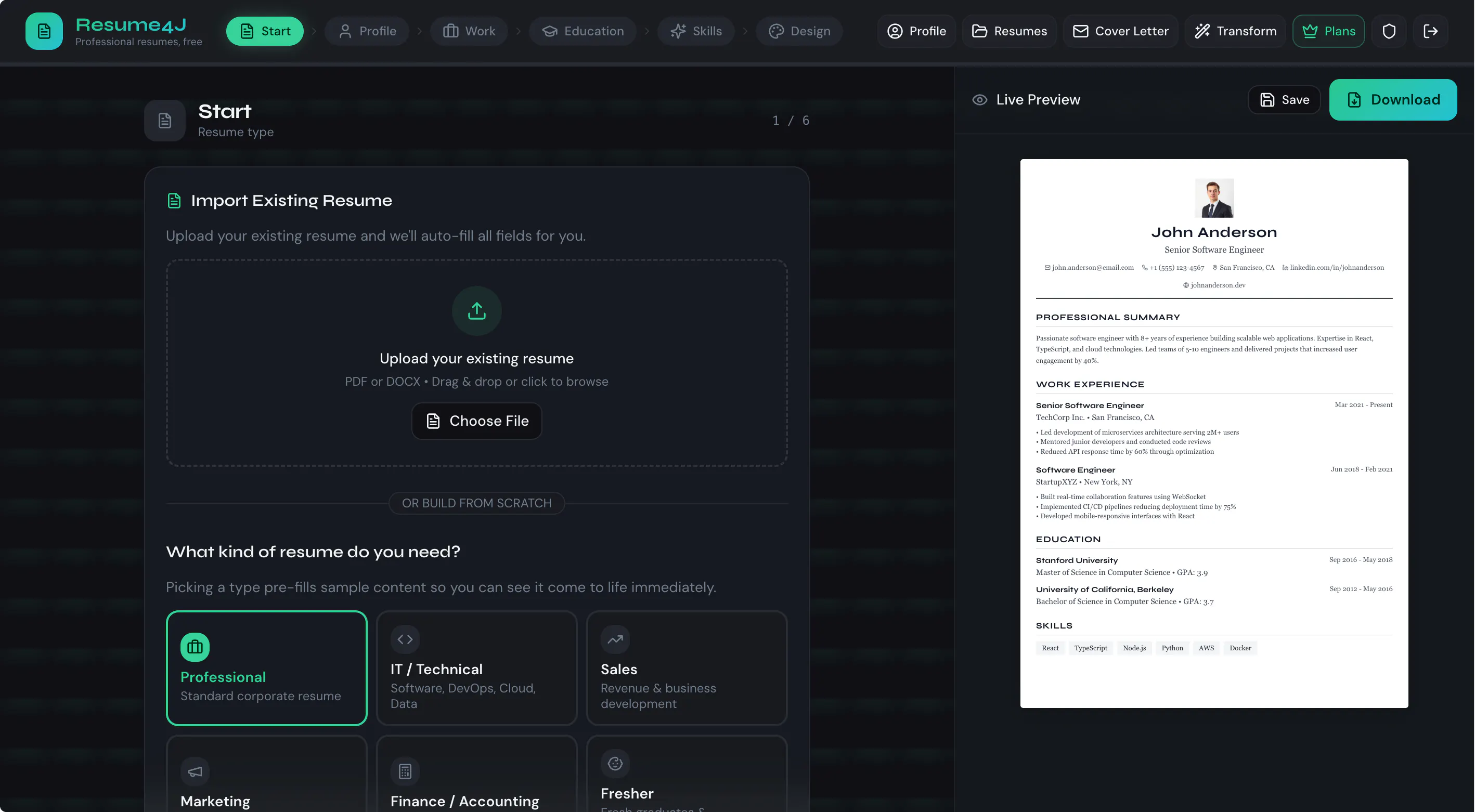This screenshot has width=1475, height=812.
Task: Click the trending arrow icon on Sales card
Action: pos(615,639)
